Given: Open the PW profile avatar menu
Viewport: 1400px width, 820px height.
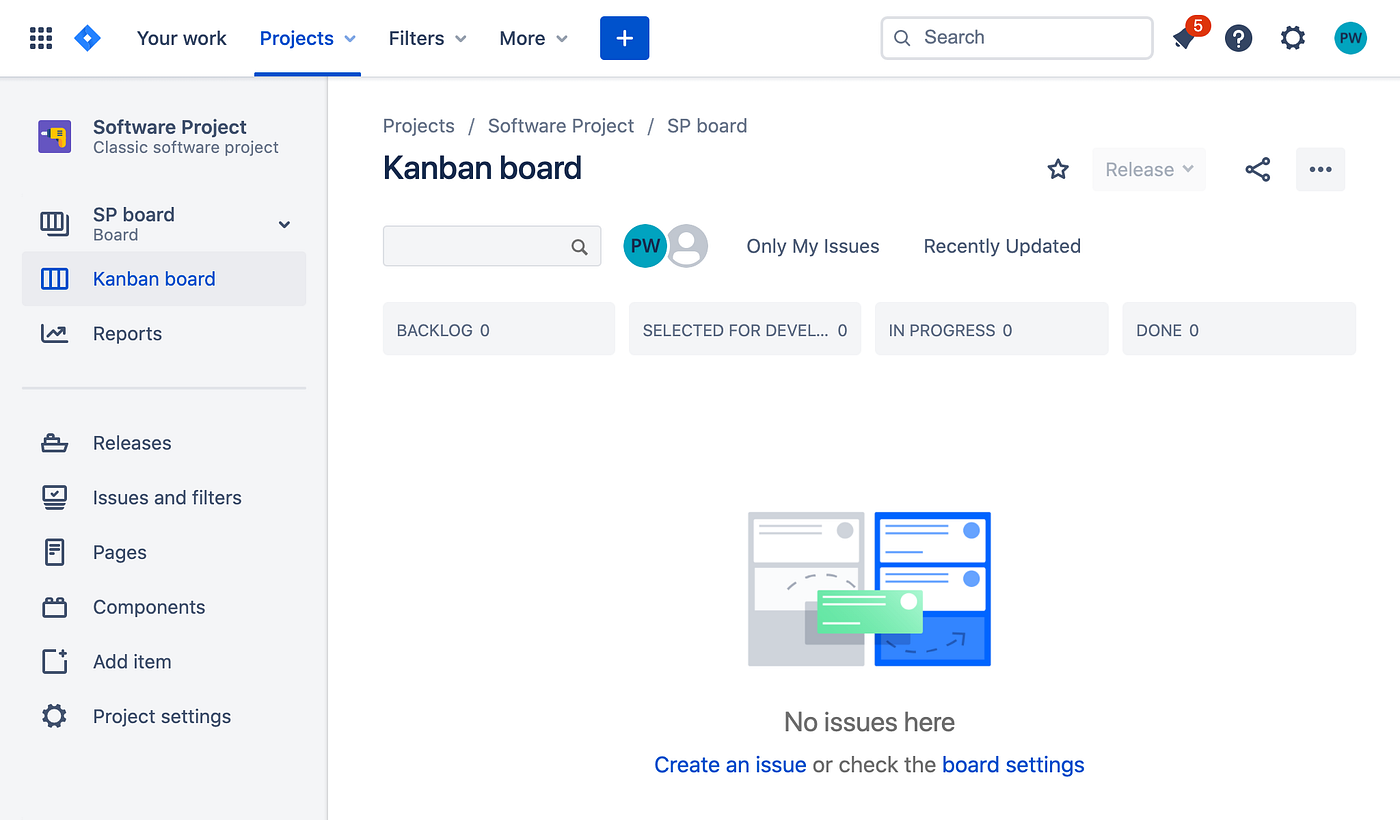Looking at the screenshot, I should pos(1351,38).
